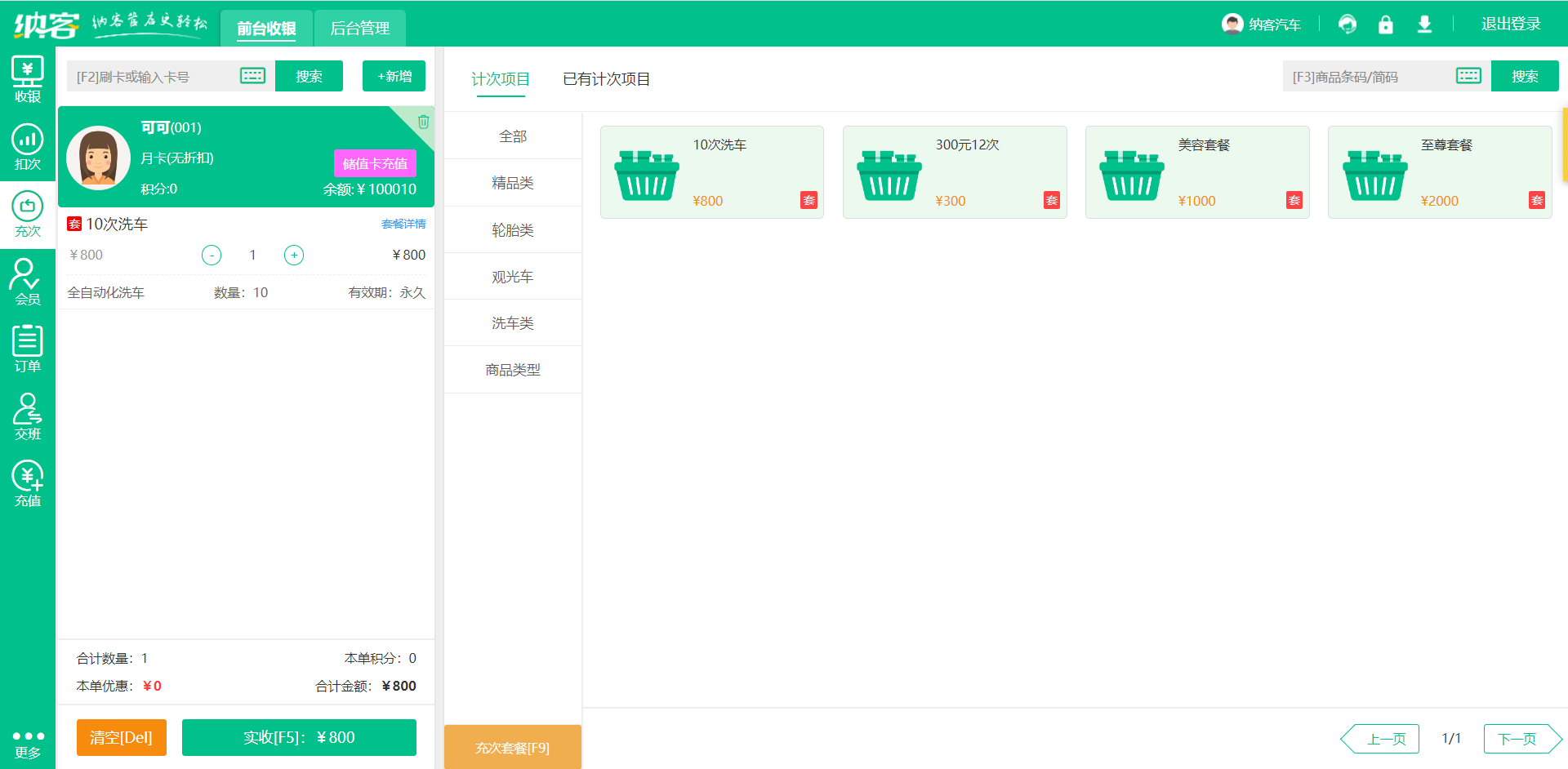Open the 扣次 function from sidebar
1568x769 pixels.
(27, 147)
